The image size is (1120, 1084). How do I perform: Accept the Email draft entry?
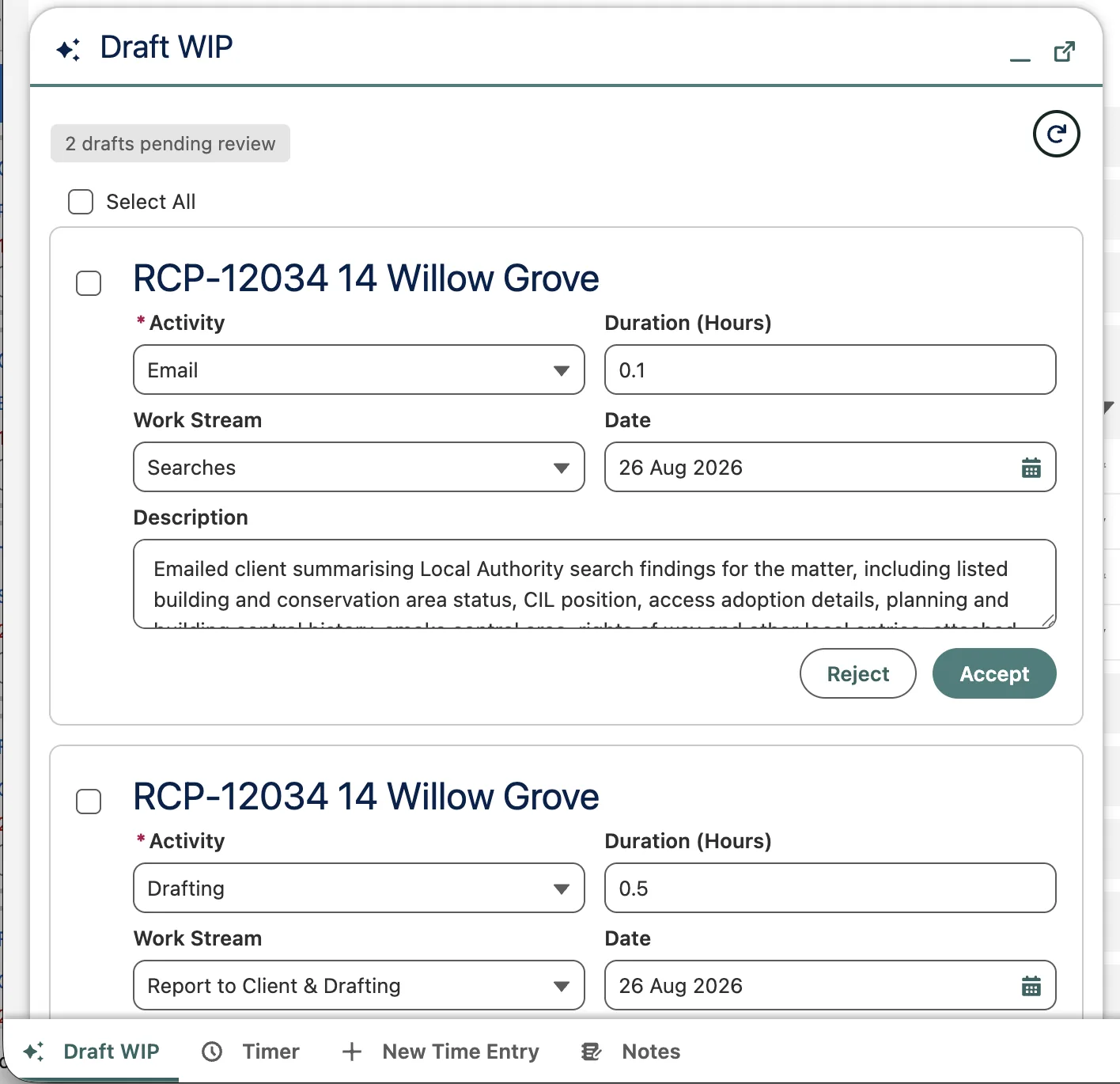point(994,673)
